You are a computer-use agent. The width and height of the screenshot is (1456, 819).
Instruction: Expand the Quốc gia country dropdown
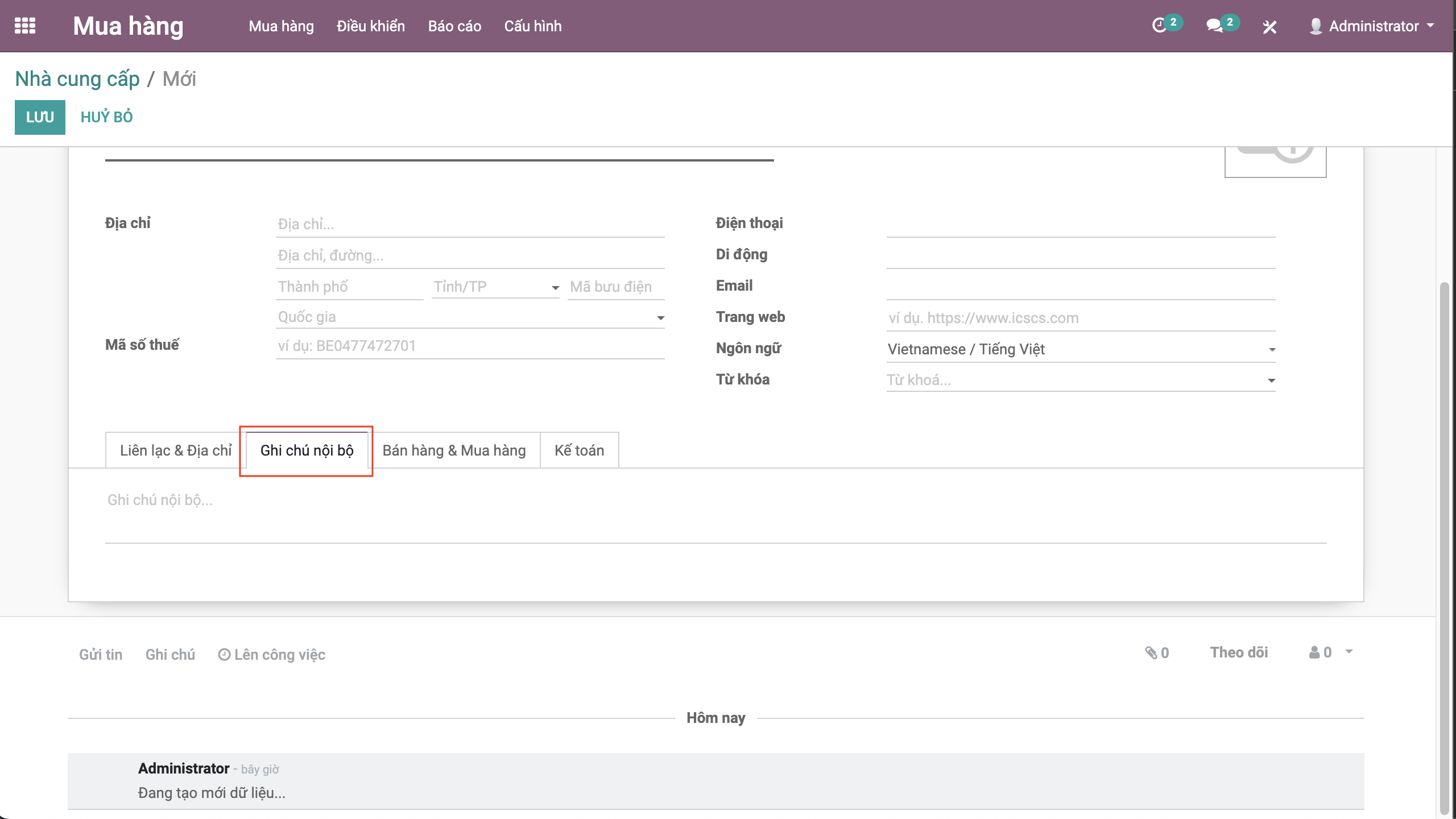[660, 318]
